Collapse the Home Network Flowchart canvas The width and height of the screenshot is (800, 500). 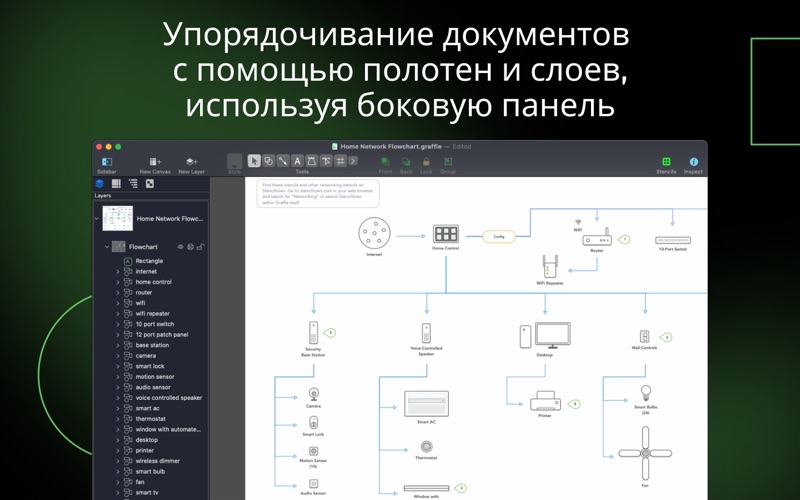click(x=97, y=218)
